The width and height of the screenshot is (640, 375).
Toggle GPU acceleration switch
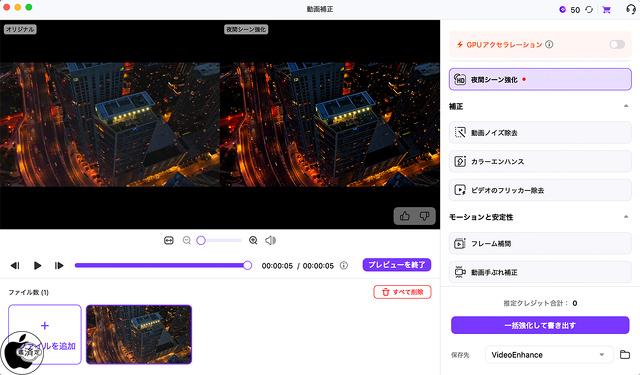point(617,44)
